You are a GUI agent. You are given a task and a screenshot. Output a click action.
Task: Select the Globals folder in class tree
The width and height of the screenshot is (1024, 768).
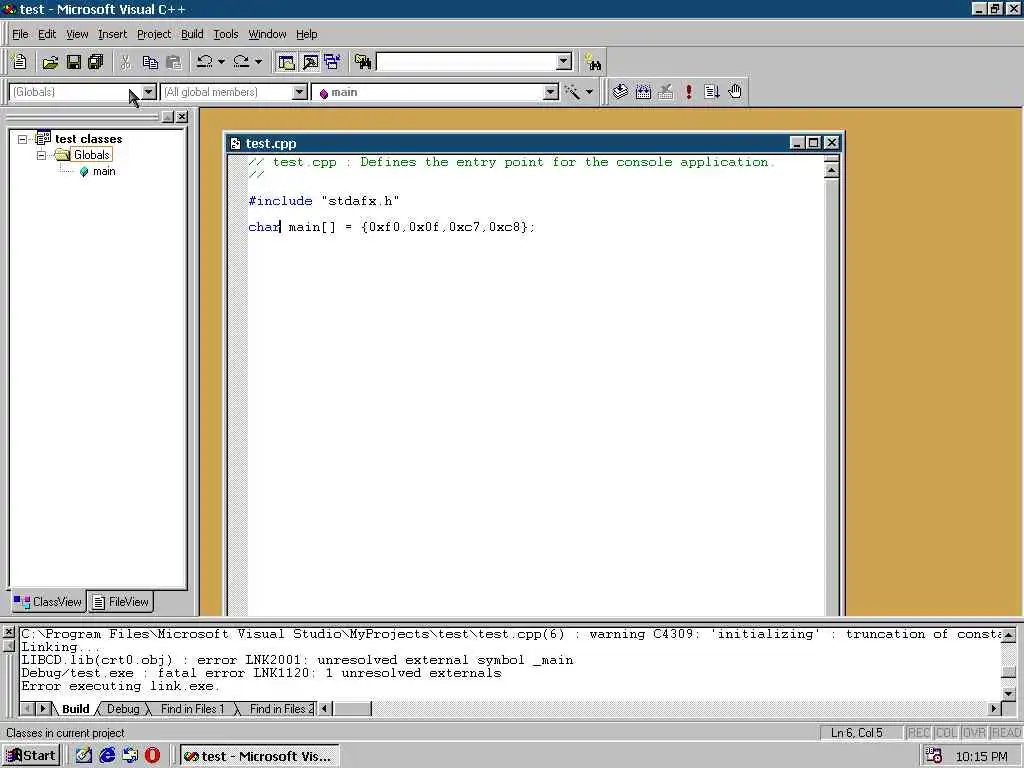(x=91, y=155)
